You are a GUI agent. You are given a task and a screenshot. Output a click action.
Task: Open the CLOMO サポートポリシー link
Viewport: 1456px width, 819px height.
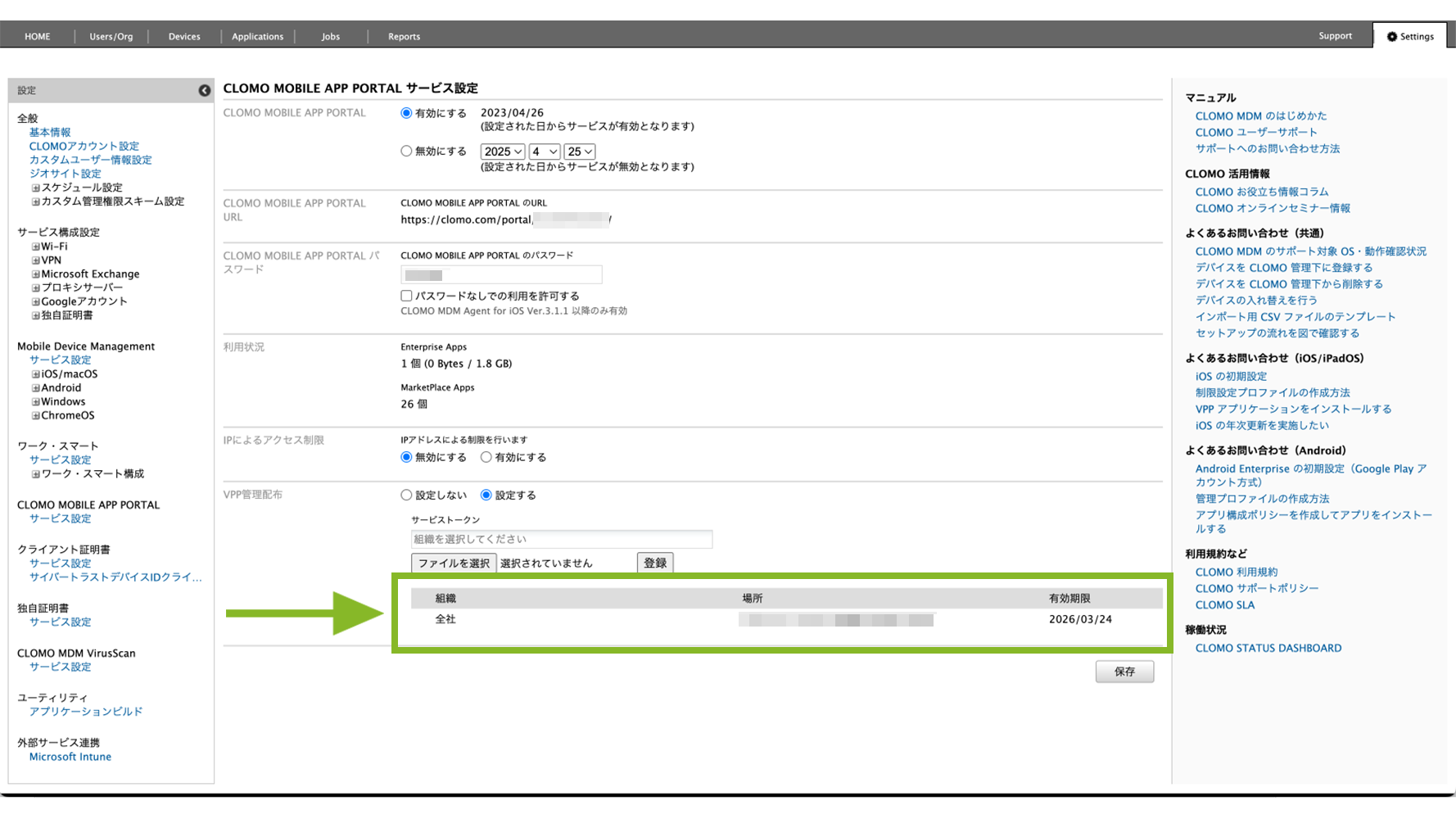1257,589
